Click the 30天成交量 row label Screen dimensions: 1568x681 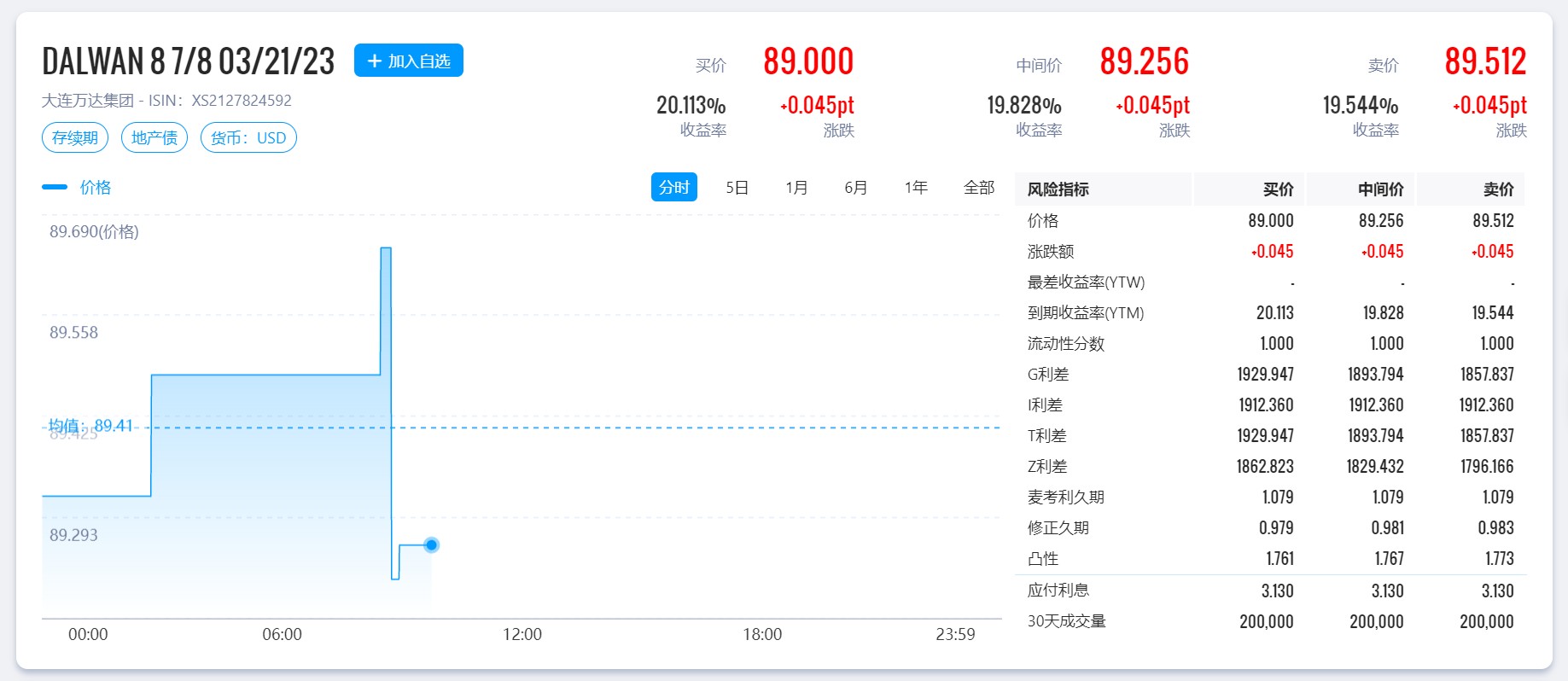coord(1067,621)
